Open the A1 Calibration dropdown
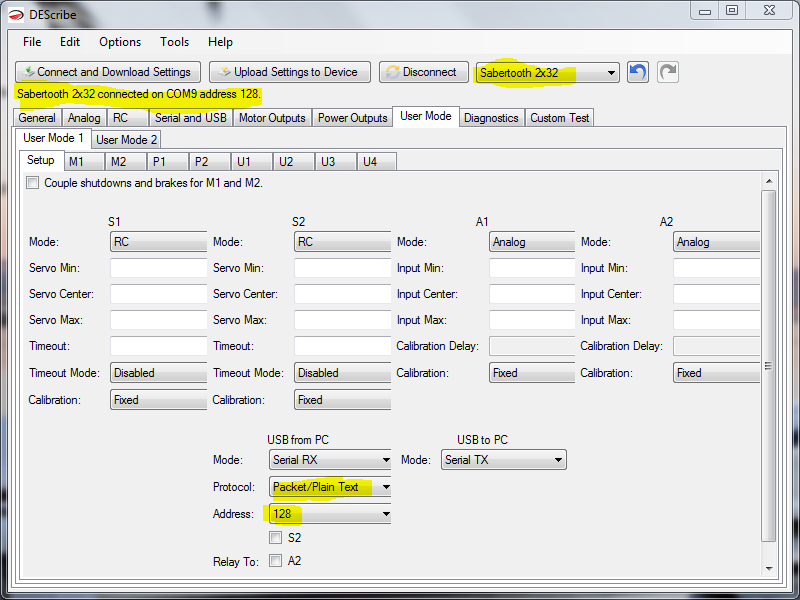Viewport: 800px width, 600px height. (x=532, y=373)
